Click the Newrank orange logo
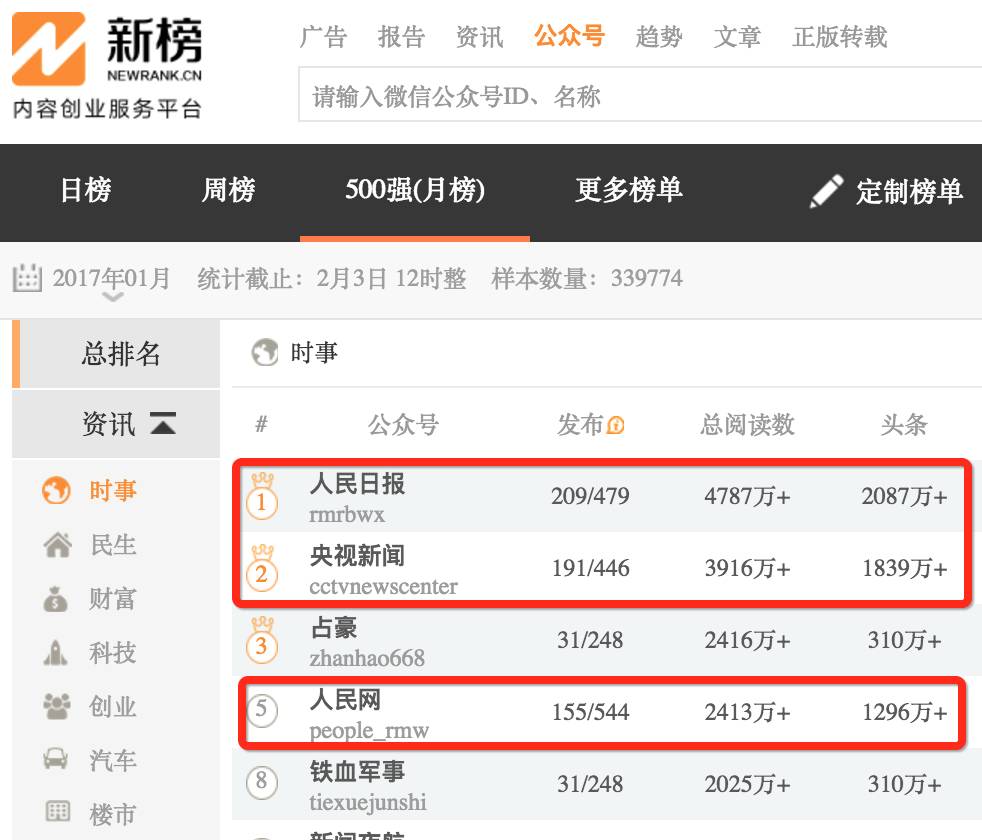The width and height of the screenshot is (982, 840). pos(48,49)
